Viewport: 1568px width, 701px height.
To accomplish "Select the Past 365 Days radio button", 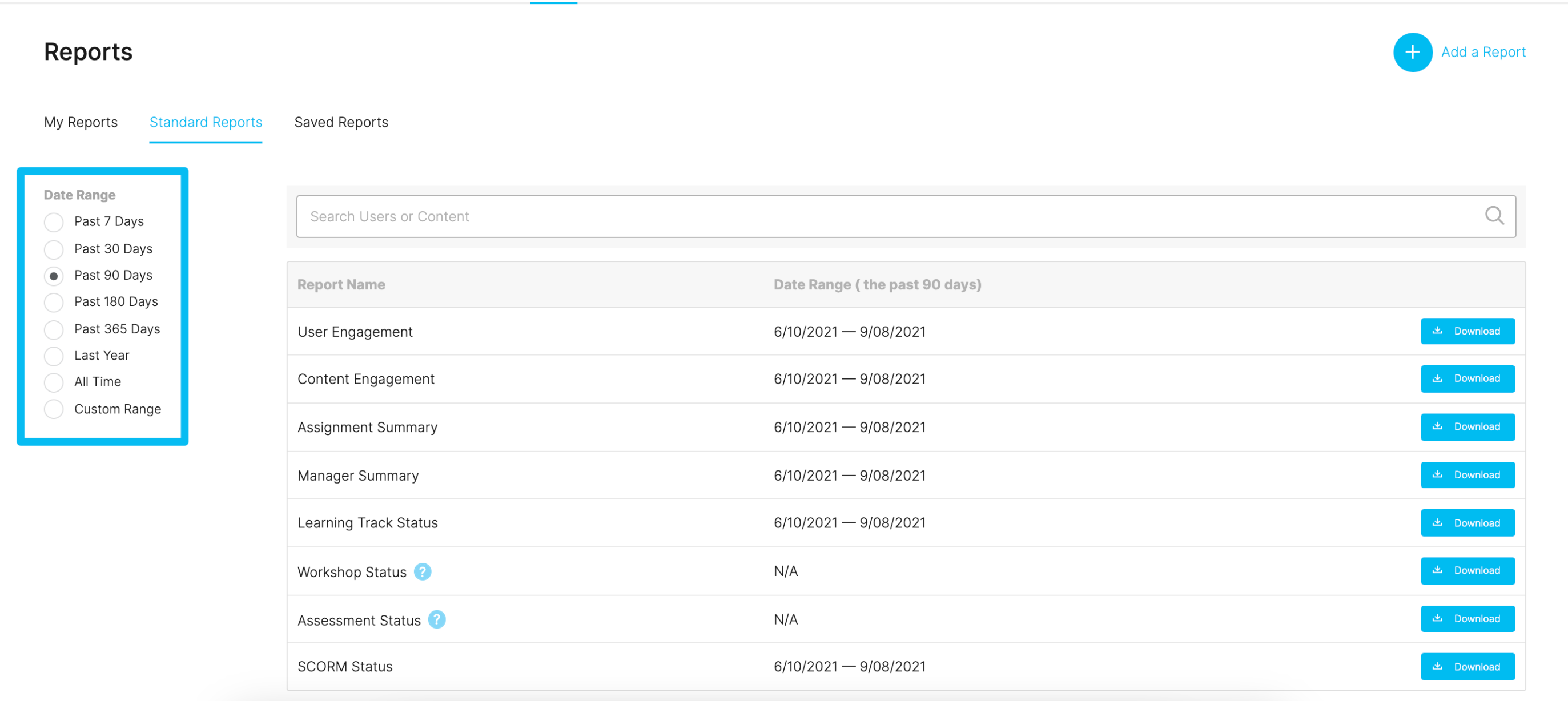I will (x=54, y=329).
